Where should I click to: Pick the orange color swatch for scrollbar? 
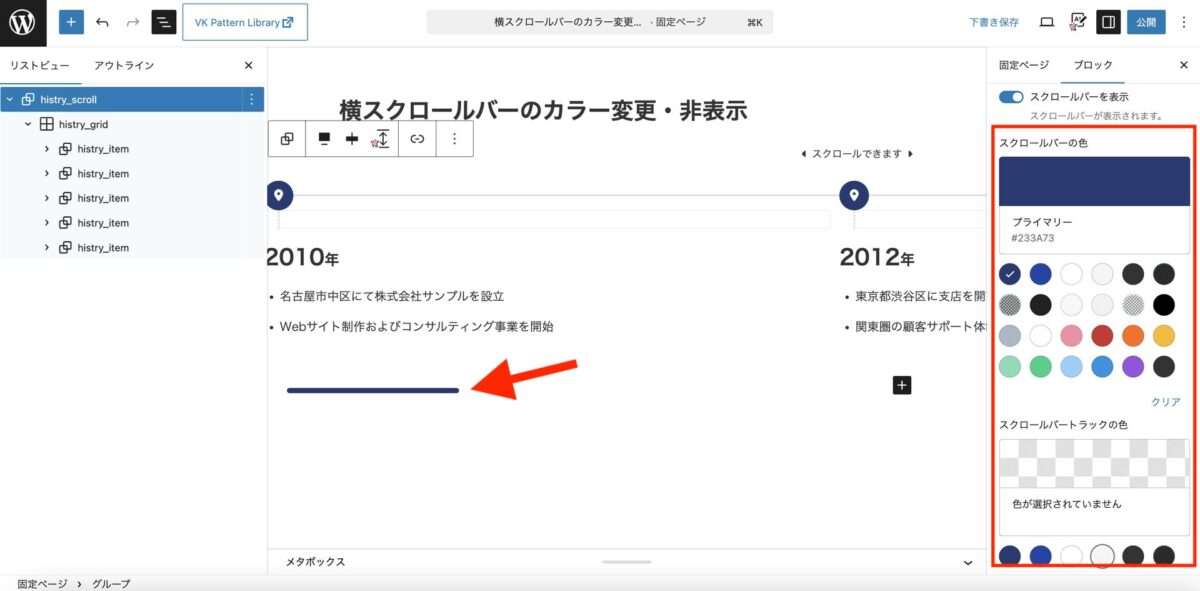click(x=1132, y=335)
